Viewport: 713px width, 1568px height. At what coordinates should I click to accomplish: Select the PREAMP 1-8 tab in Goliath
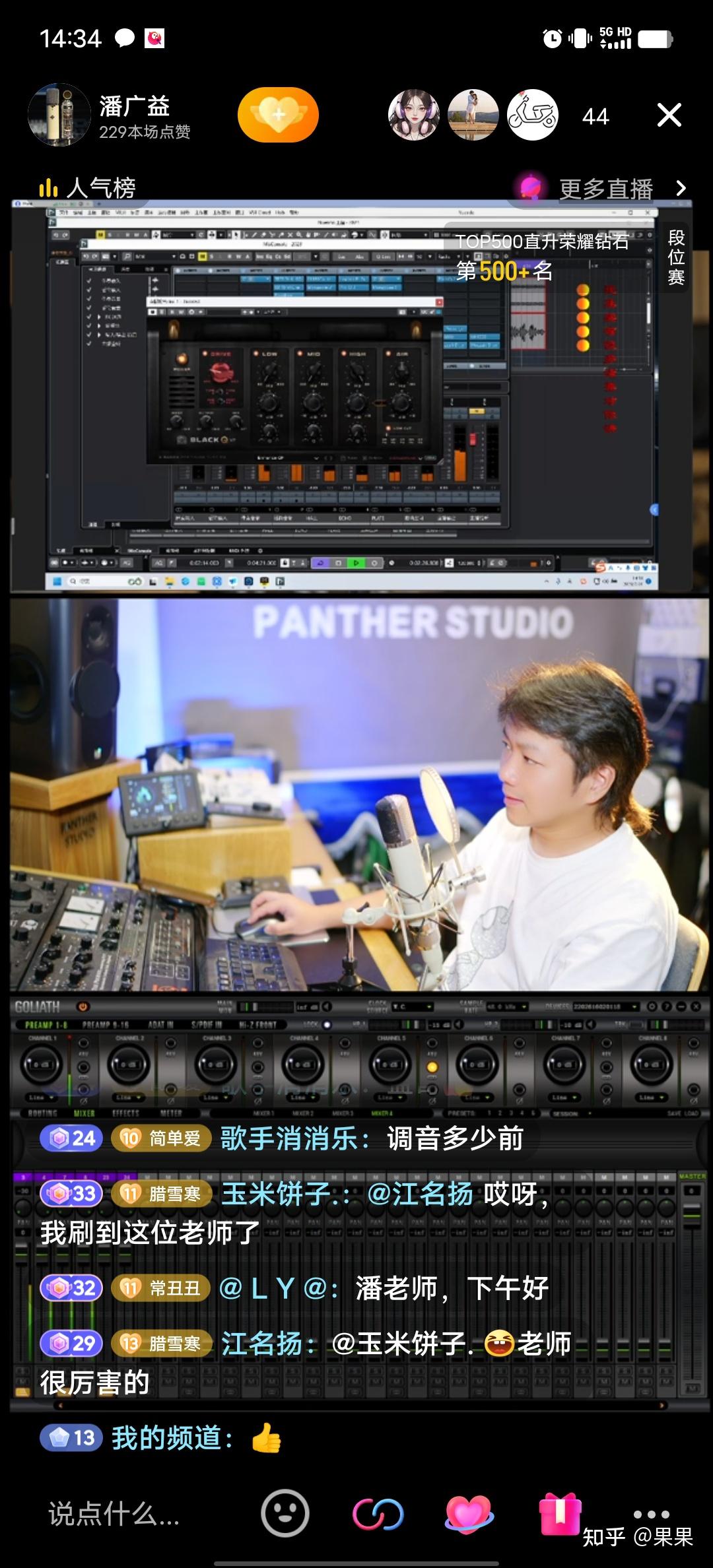46,1025
